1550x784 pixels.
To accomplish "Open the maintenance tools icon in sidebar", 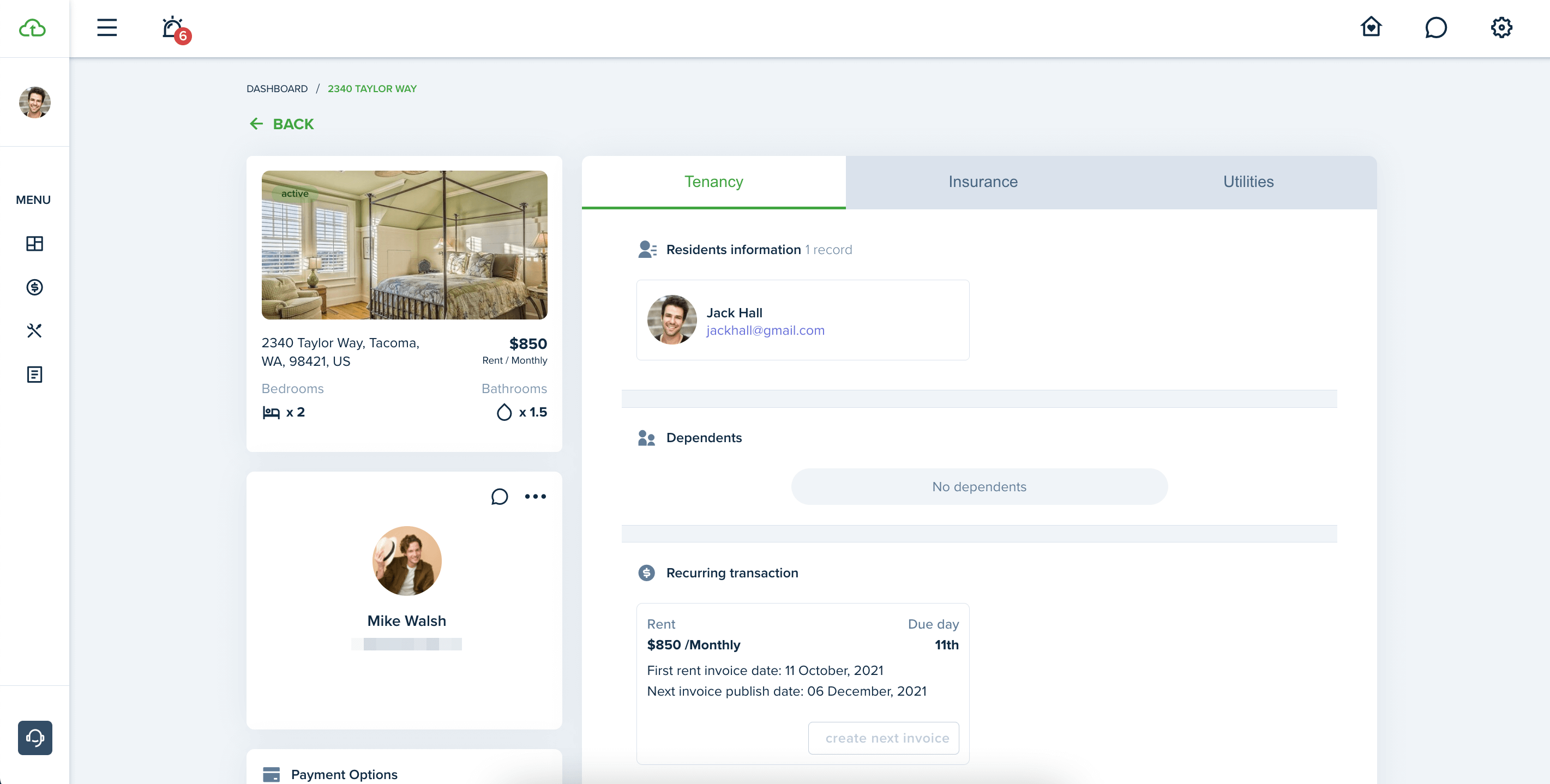I will point(34,330).
